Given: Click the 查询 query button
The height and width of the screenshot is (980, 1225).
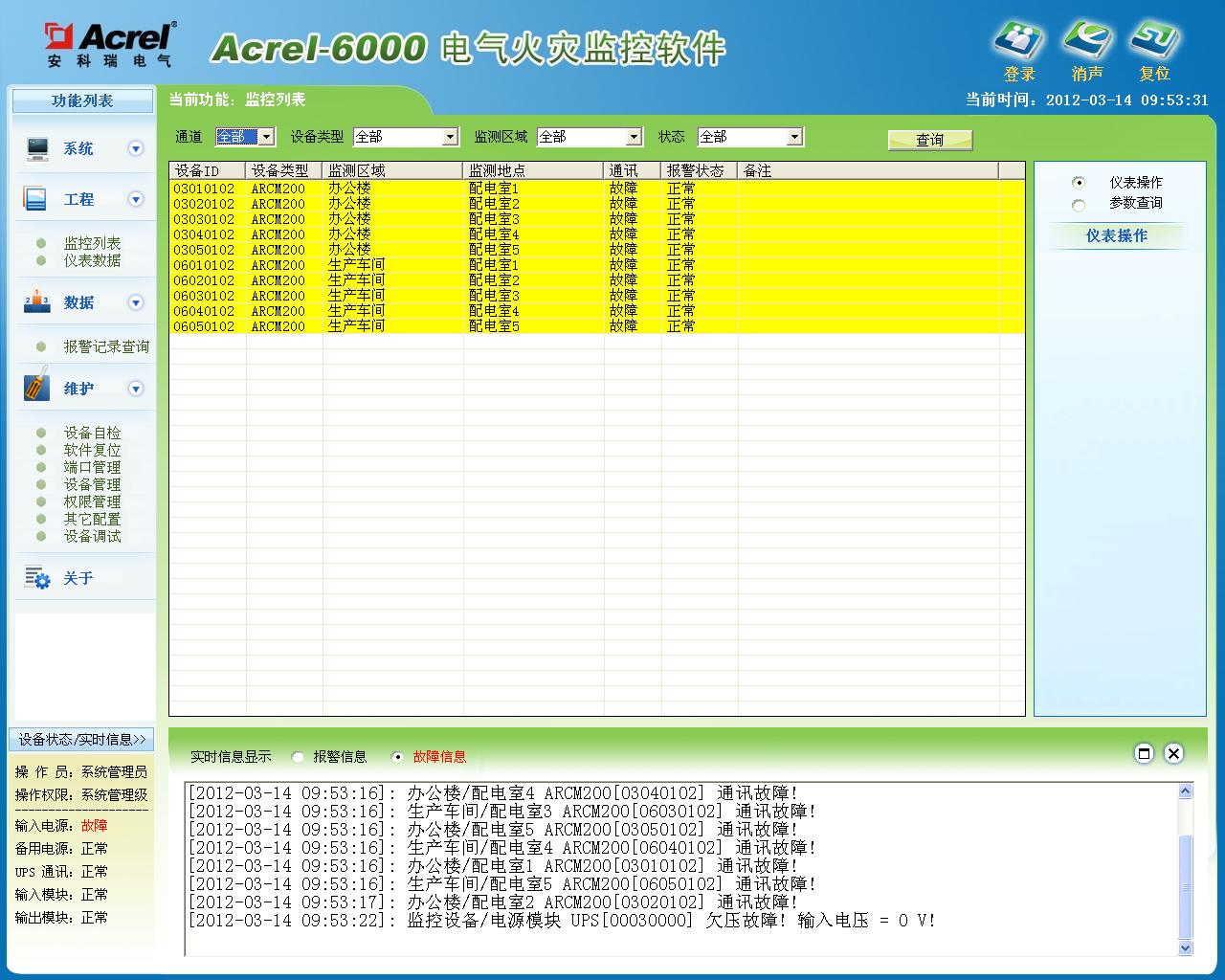Looking at the screenshot, I should click(x=929, y=140).
